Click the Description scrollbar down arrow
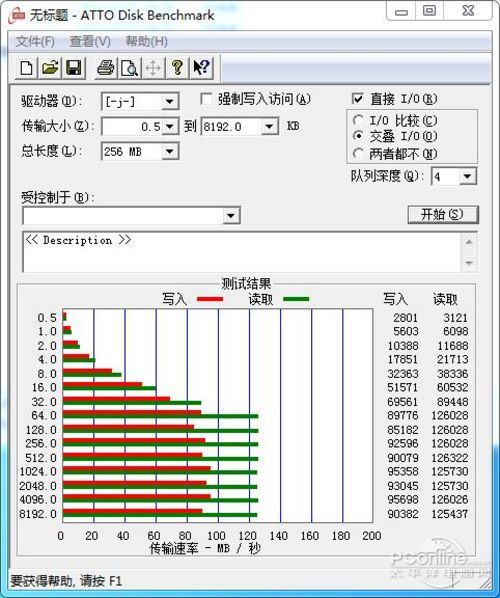500x598 pixels. pyautogui.click(x=469, y=263)
